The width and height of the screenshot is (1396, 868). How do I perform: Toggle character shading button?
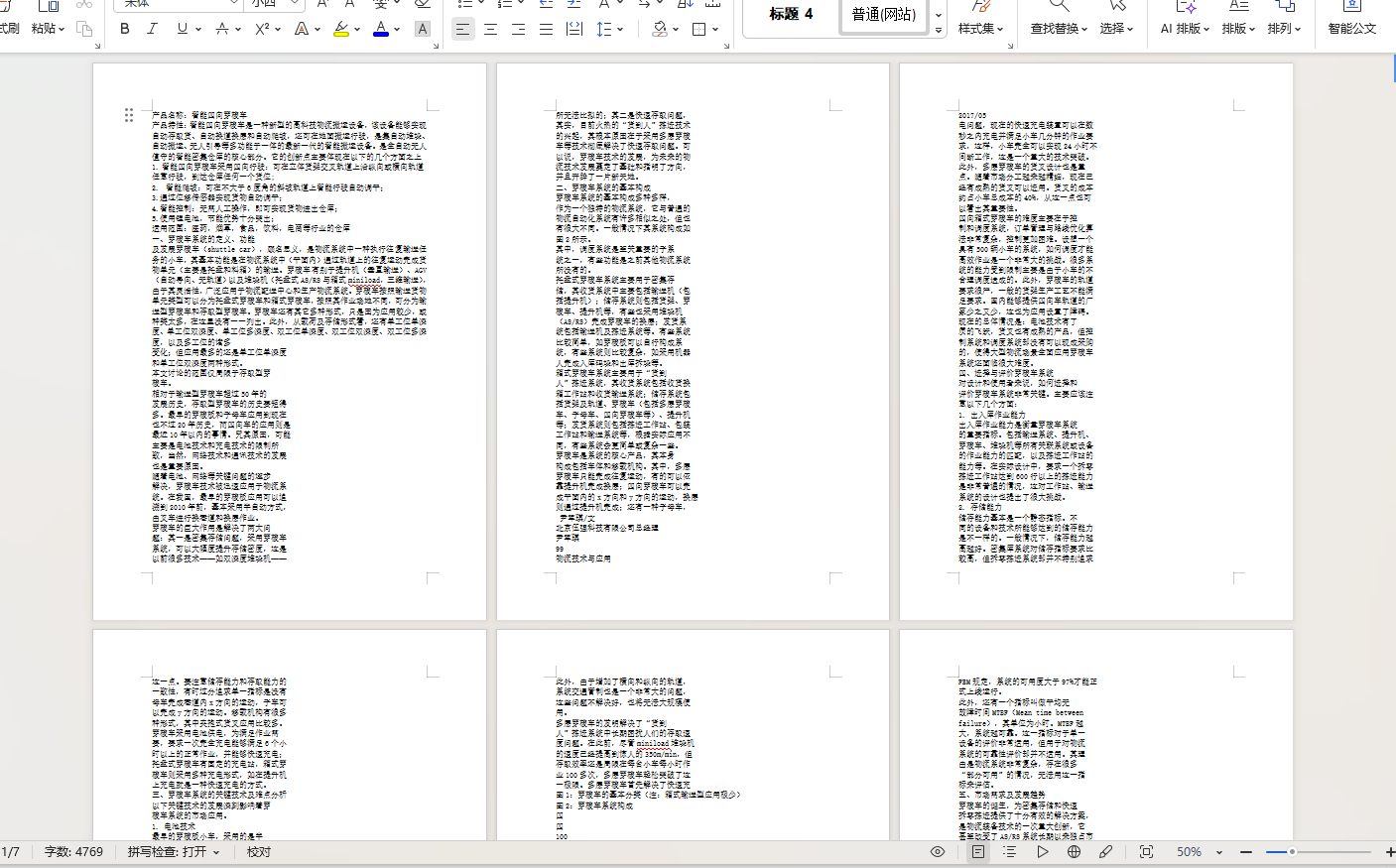(422, 29)
